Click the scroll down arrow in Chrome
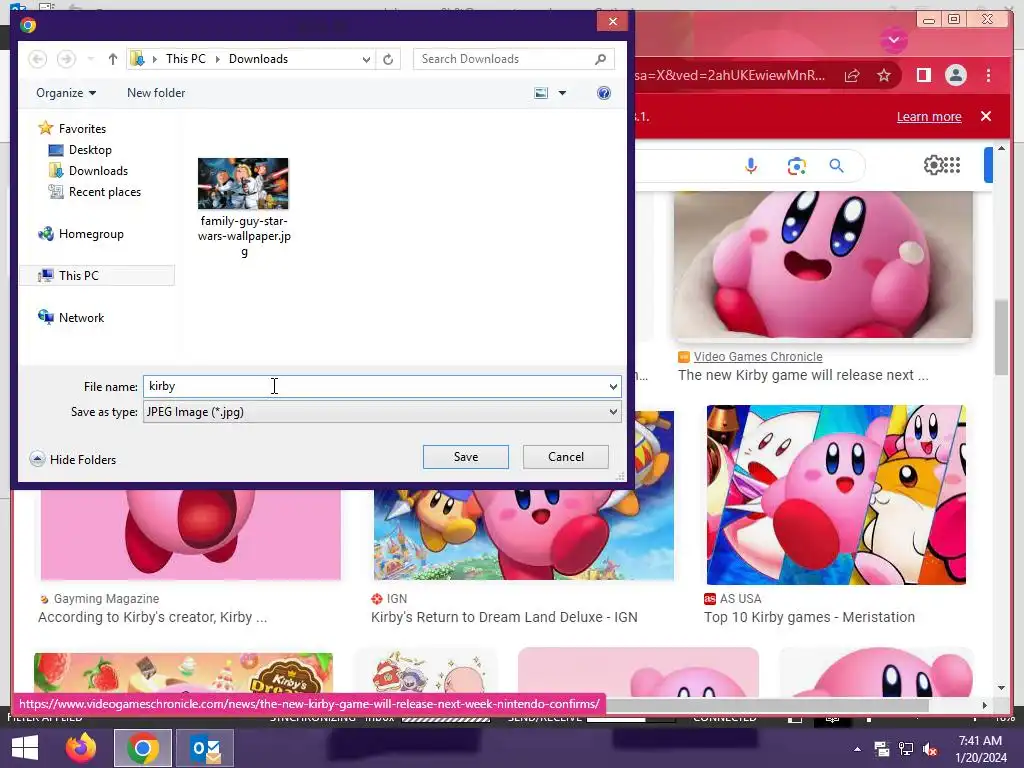Viewport: 1024px width, 768px height. pos(1001,688)
